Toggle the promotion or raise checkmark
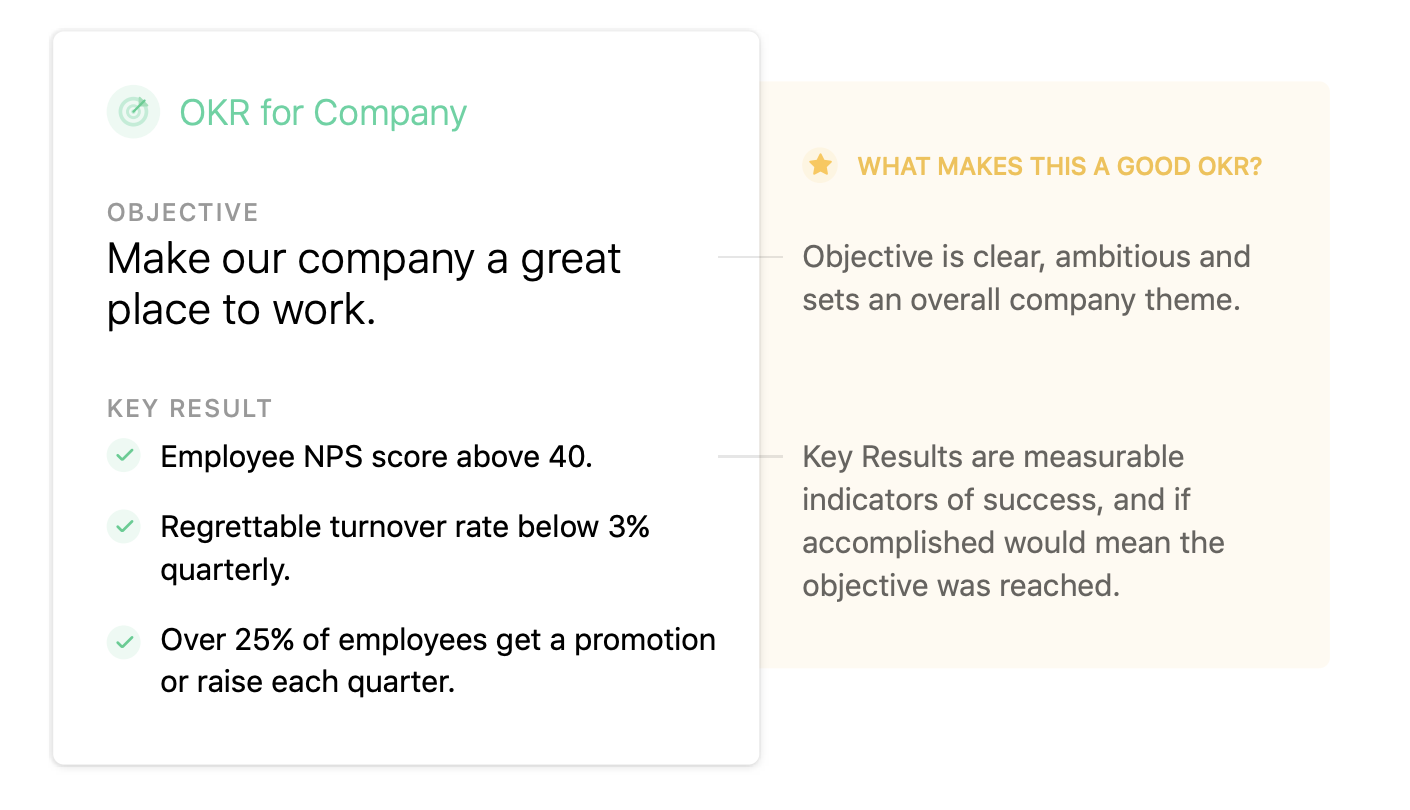The image size is (1410, 810). 124,640
